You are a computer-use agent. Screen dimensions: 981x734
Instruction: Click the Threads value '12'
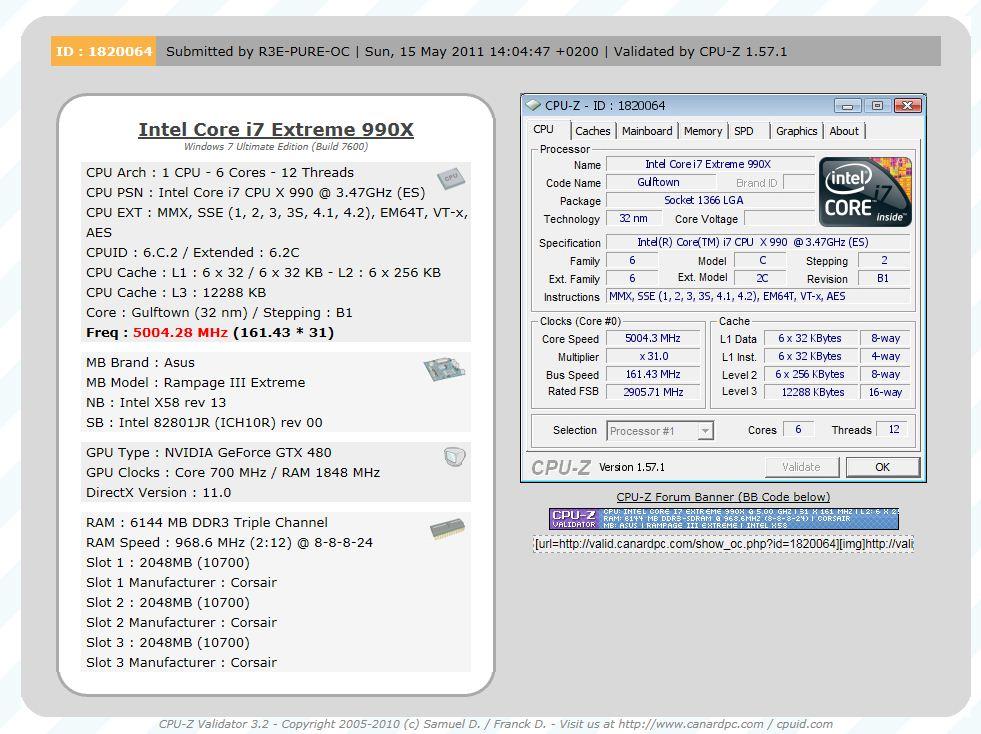click(x=893, y=429)
